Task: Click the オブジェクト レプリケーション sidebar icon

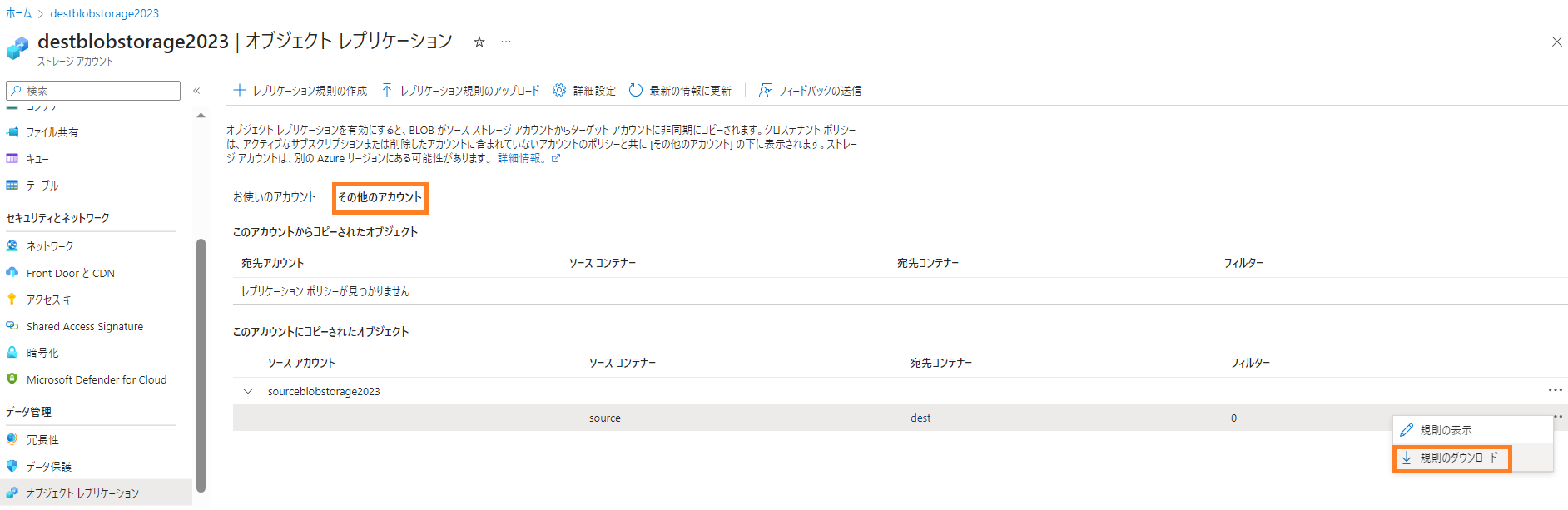Action: pyautogui.click(x=12, y=493)
